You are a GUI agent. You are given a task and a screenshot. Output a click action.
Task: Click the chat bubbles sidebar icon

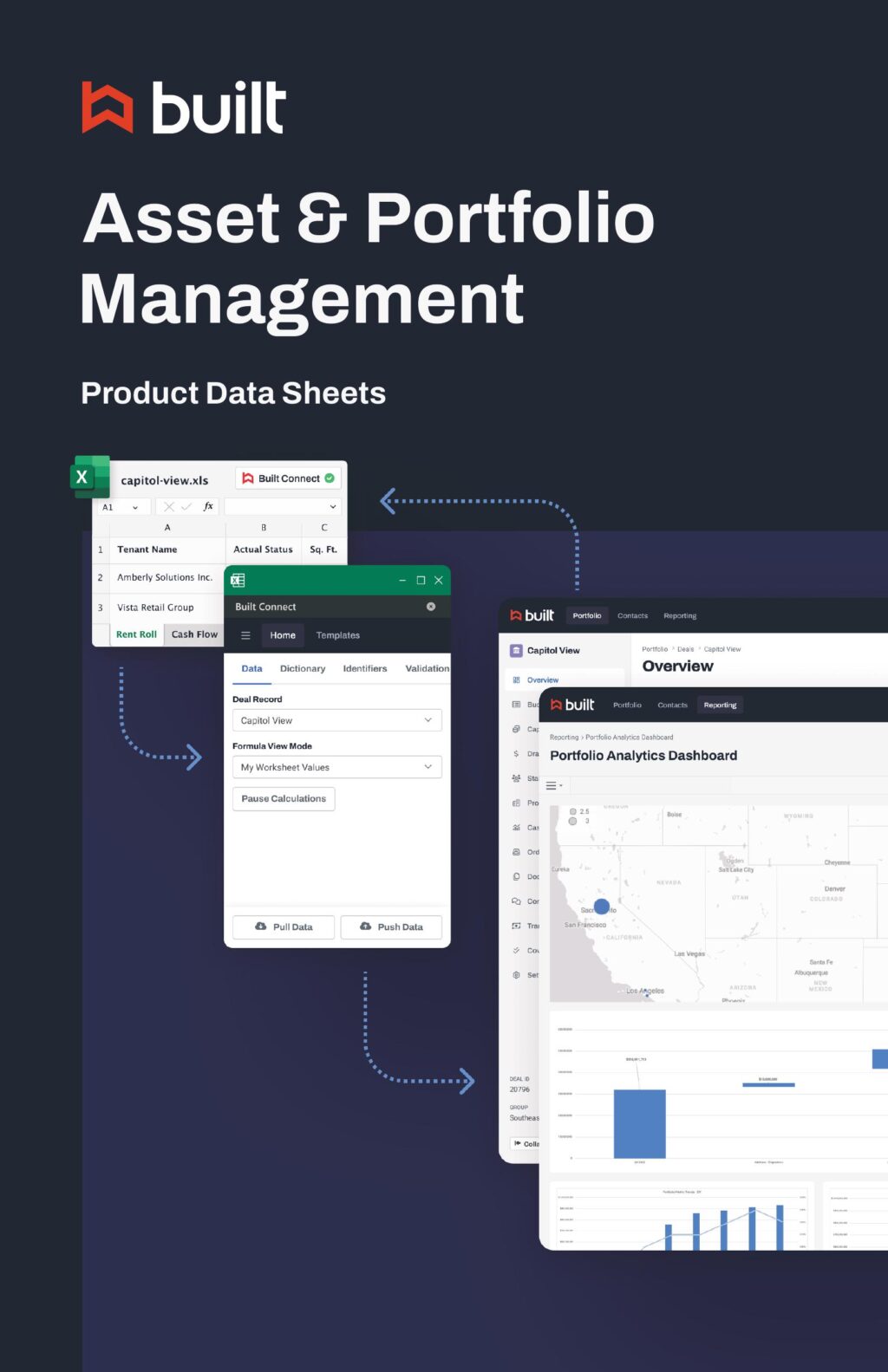tap(516, 901)
